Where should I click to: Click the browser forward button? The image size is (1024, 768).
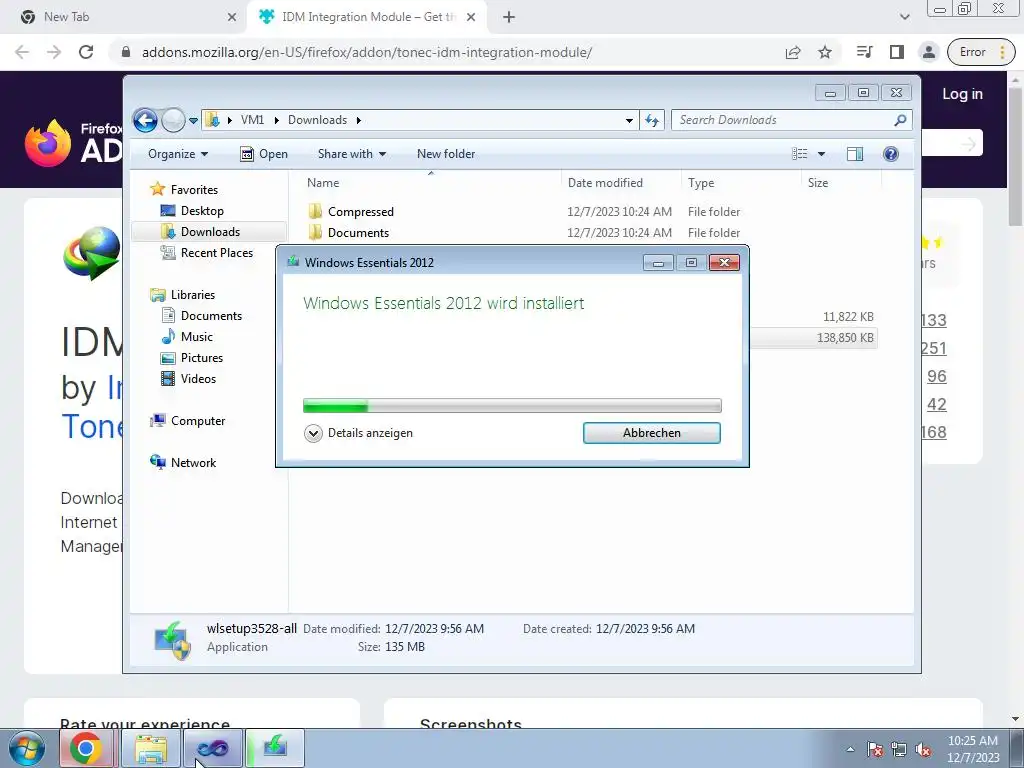(54, 52)
